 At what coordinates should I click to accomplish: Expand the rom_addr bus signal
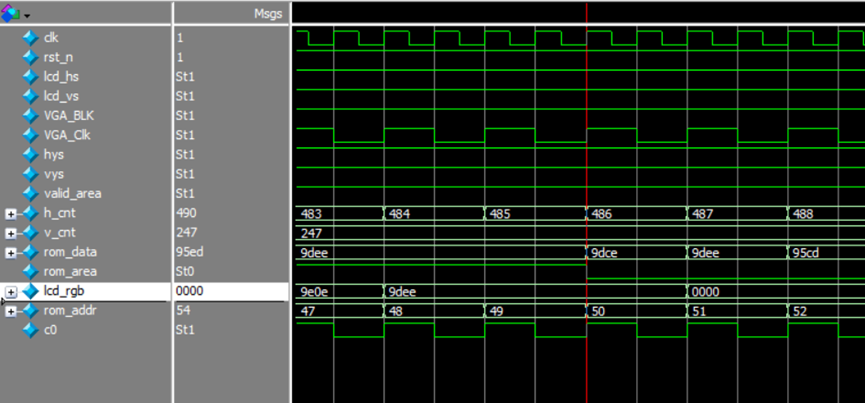pyautogui.click(x=10, y=311)
